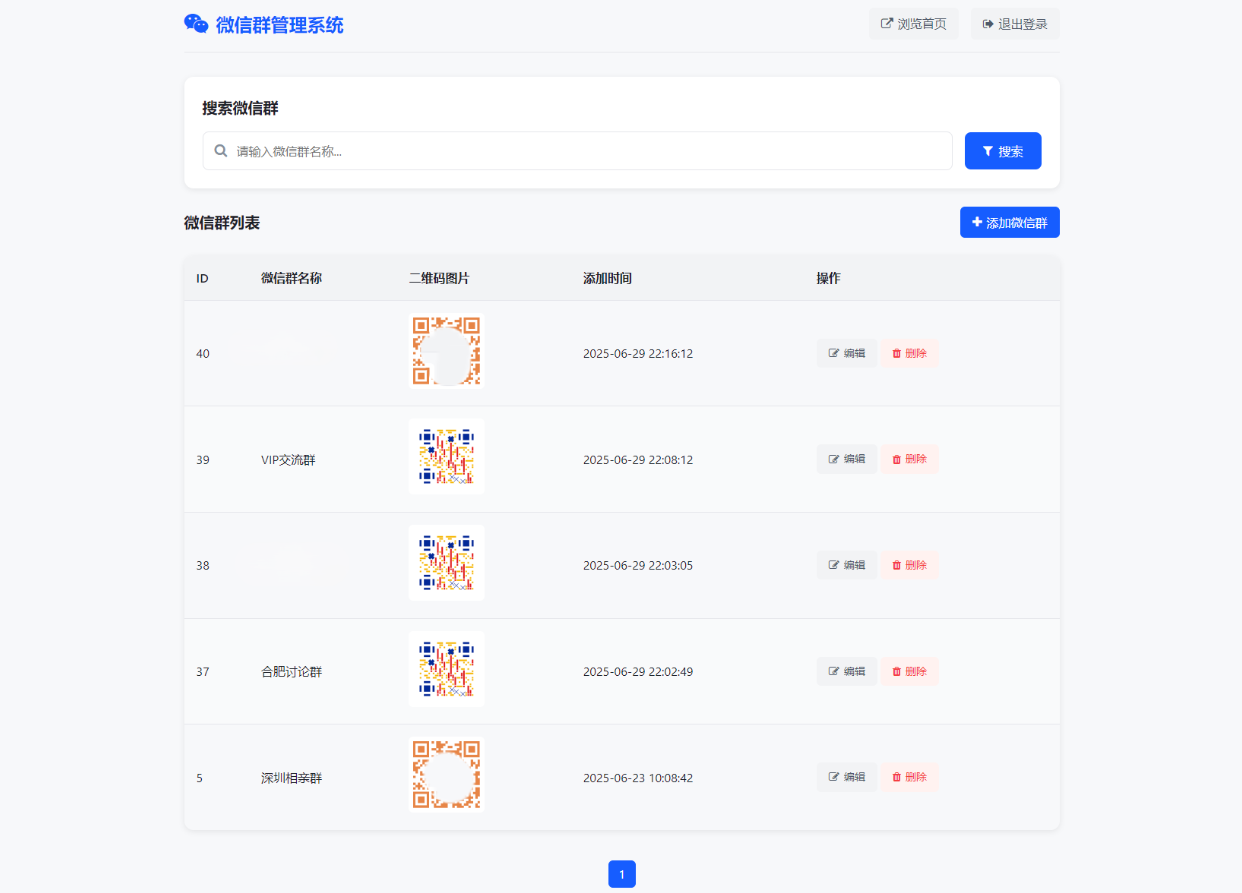Delete the 深圳相亲群 row
1242x893 pixels.
[x=910, y=777]
